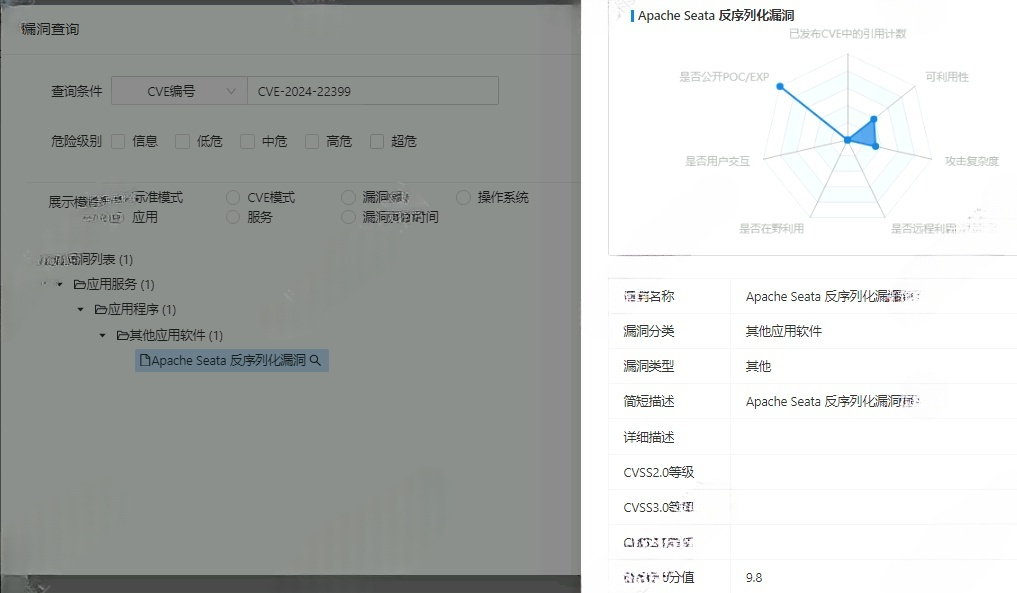The width and height of the screenshot is (1017, 593).
Task: Select Apache Seata 反序列化漏洞 in the tree
Action: [x=228, y=360]
